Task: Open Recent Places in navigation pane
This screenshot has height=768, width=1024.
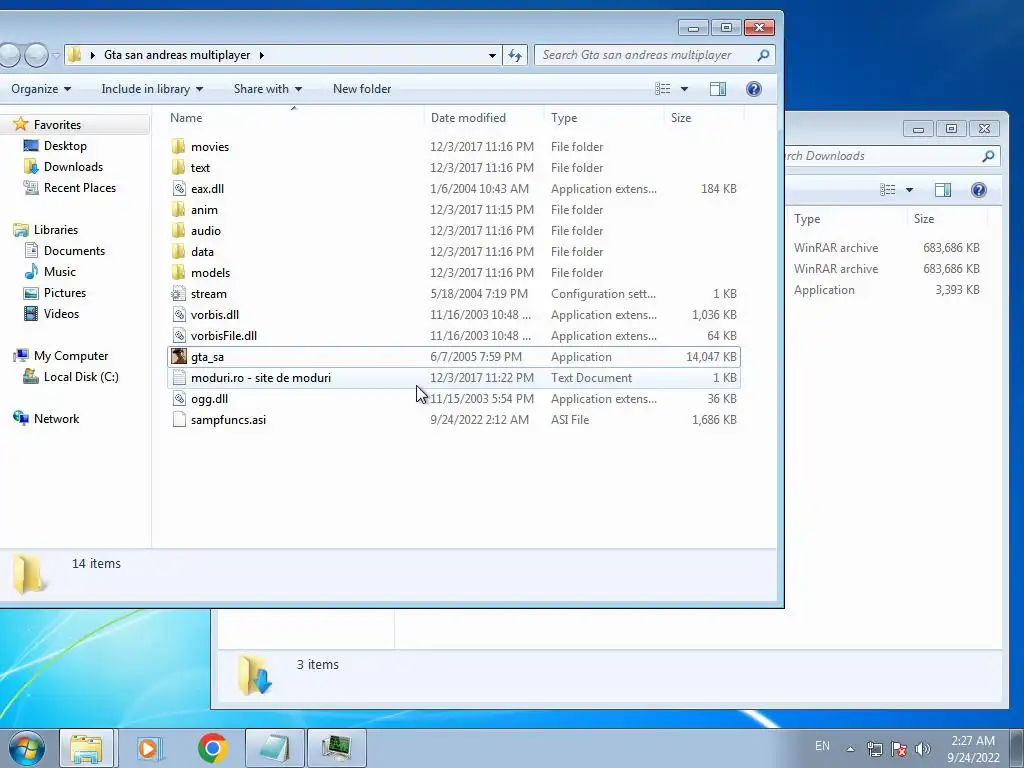Action: coord(80,188)
